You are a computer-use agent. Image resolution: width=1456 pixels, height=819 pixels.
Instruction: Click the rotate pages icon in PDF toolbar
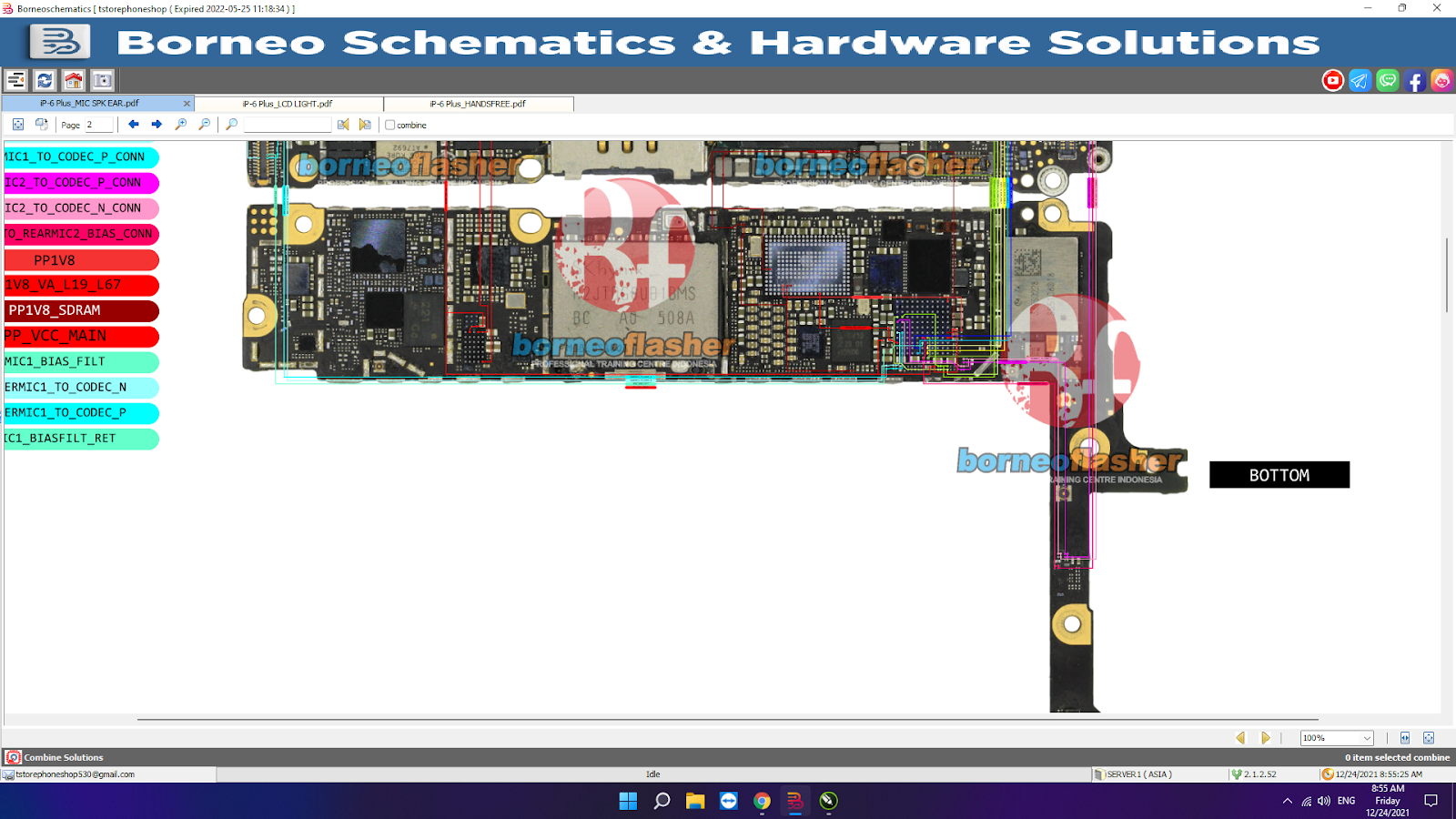point(41,125)
